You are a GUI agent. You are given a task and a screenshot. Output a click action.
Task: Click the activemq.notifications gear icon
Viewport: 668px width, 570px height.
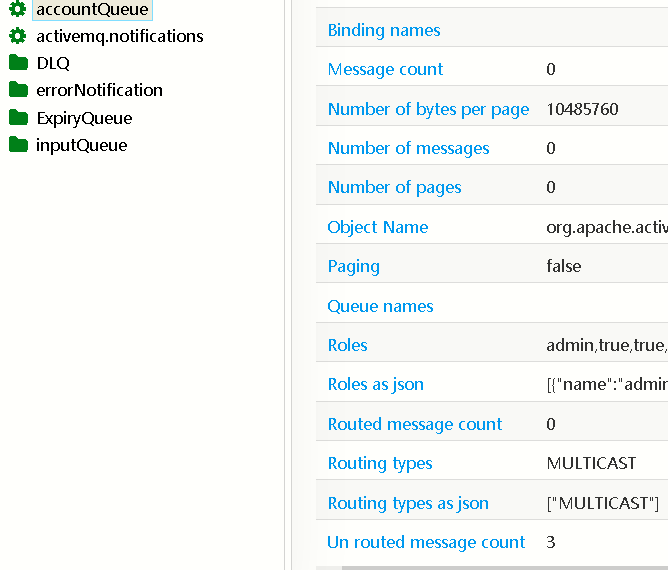[x=18, y=36]
